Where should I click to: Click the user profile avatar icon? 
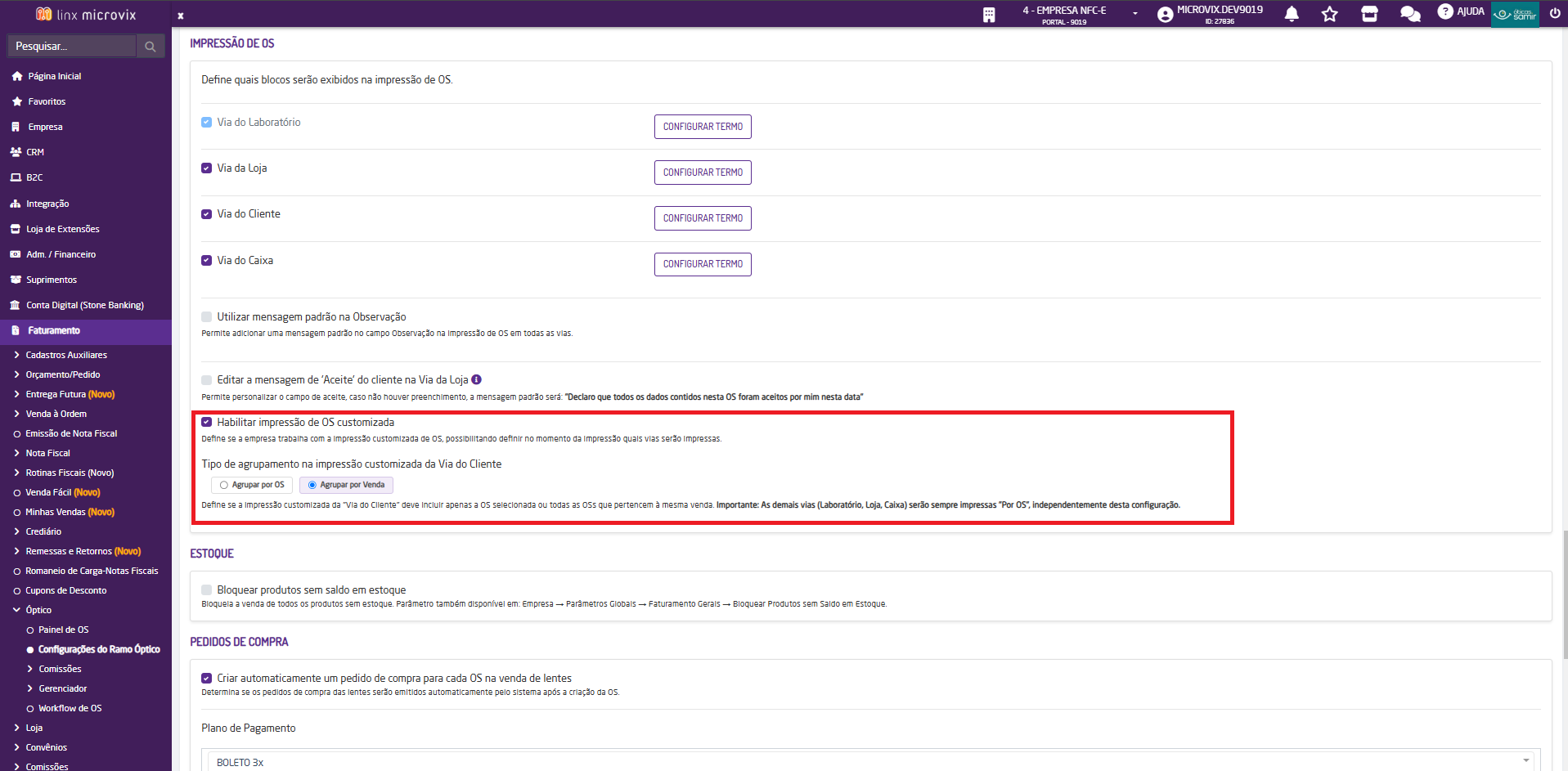coord(1165,15)
